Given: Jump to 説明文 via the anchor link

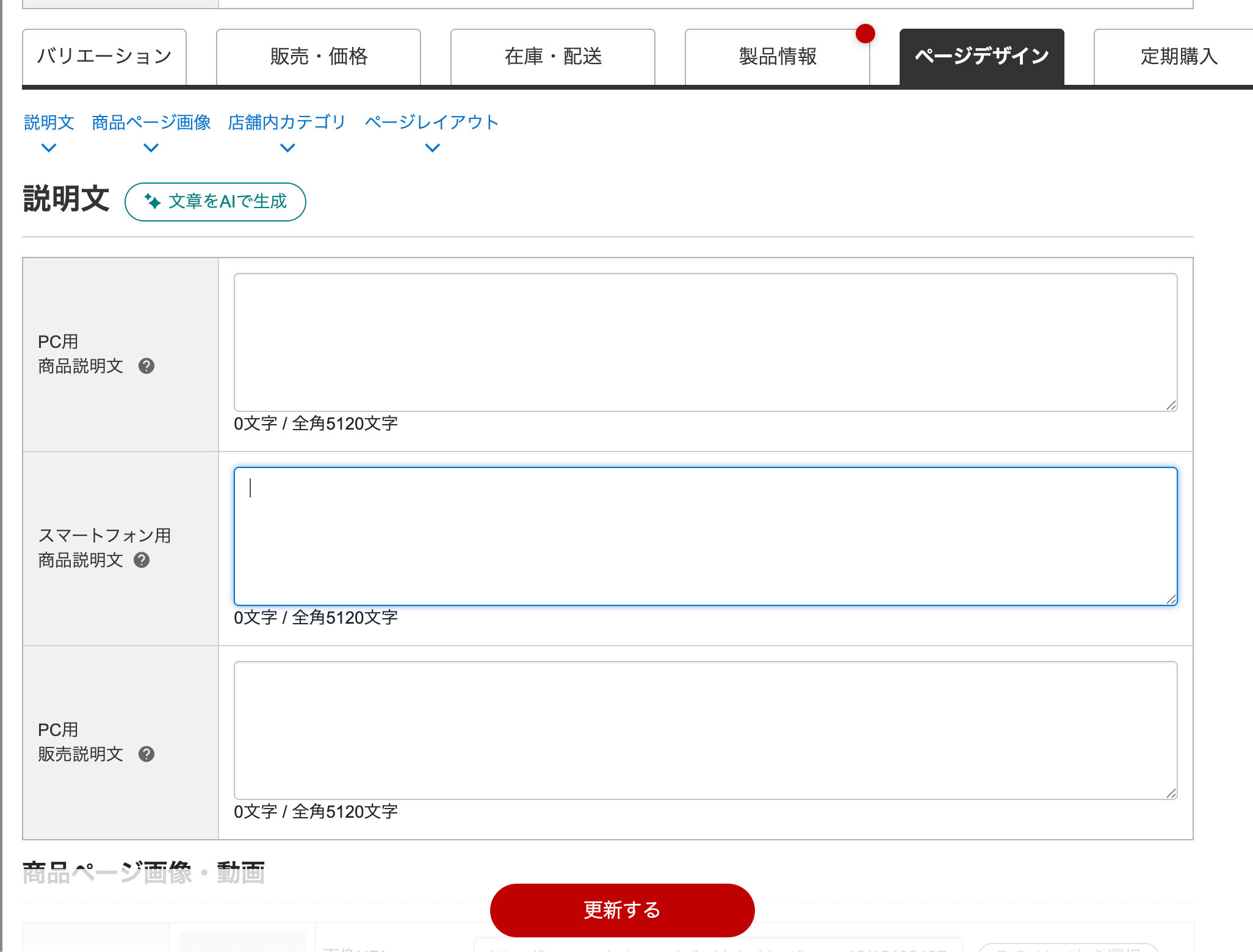Looking at the screenshot, I should coord(48,121).
